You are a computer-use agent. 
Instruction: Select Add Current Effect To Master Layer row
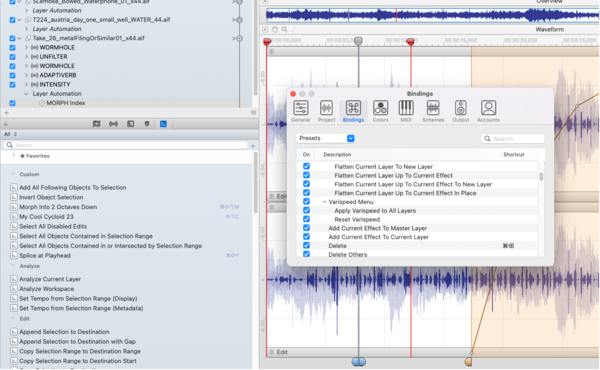417,228
